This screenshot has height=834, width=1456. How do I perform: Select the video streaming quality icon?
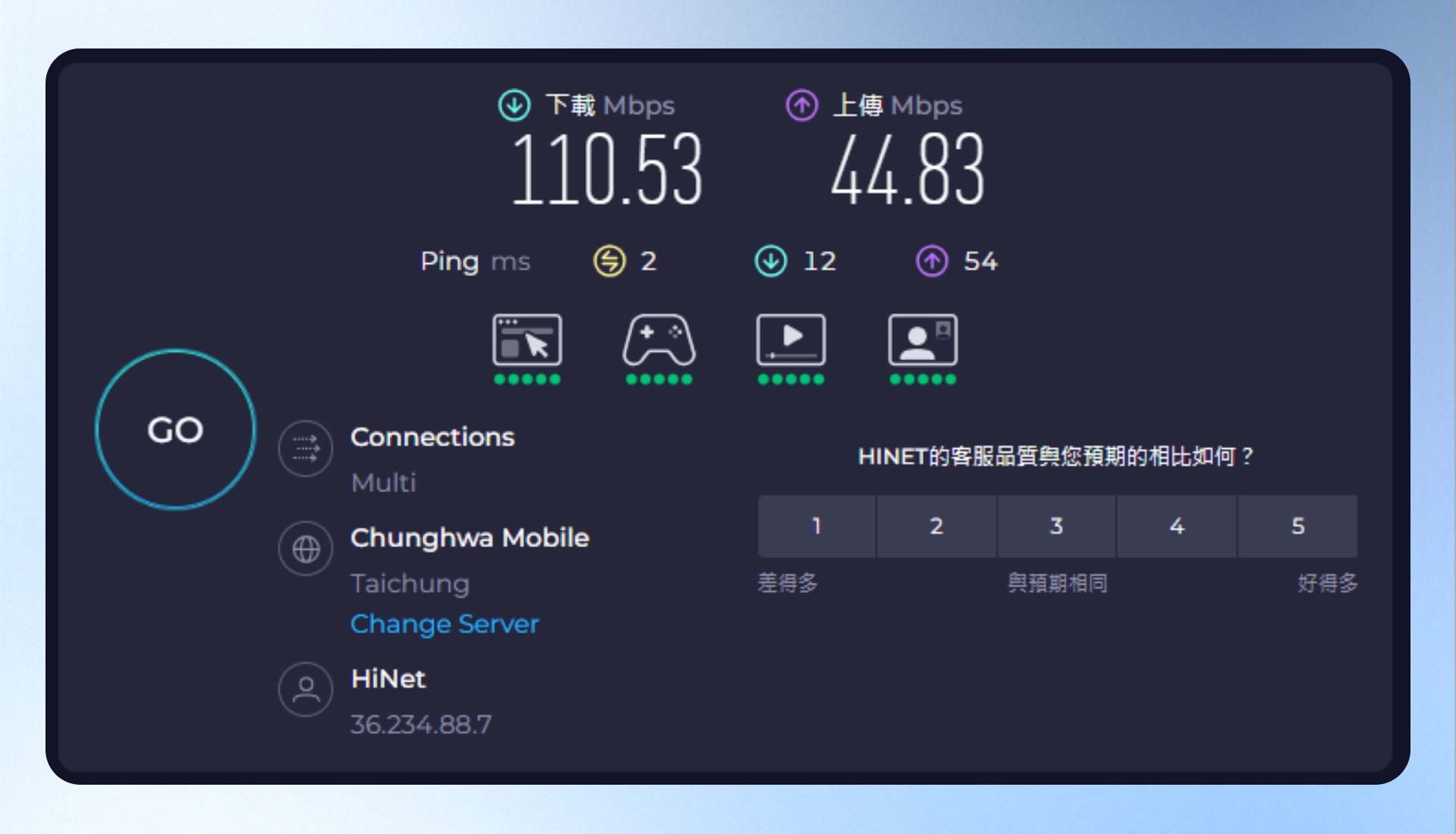791,340
